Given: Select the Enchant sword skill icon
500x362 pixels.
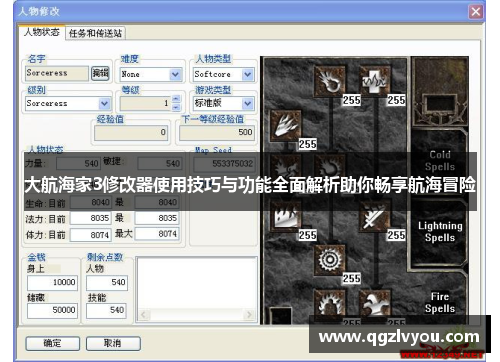Looking at the screenshot, I should 375,216.
